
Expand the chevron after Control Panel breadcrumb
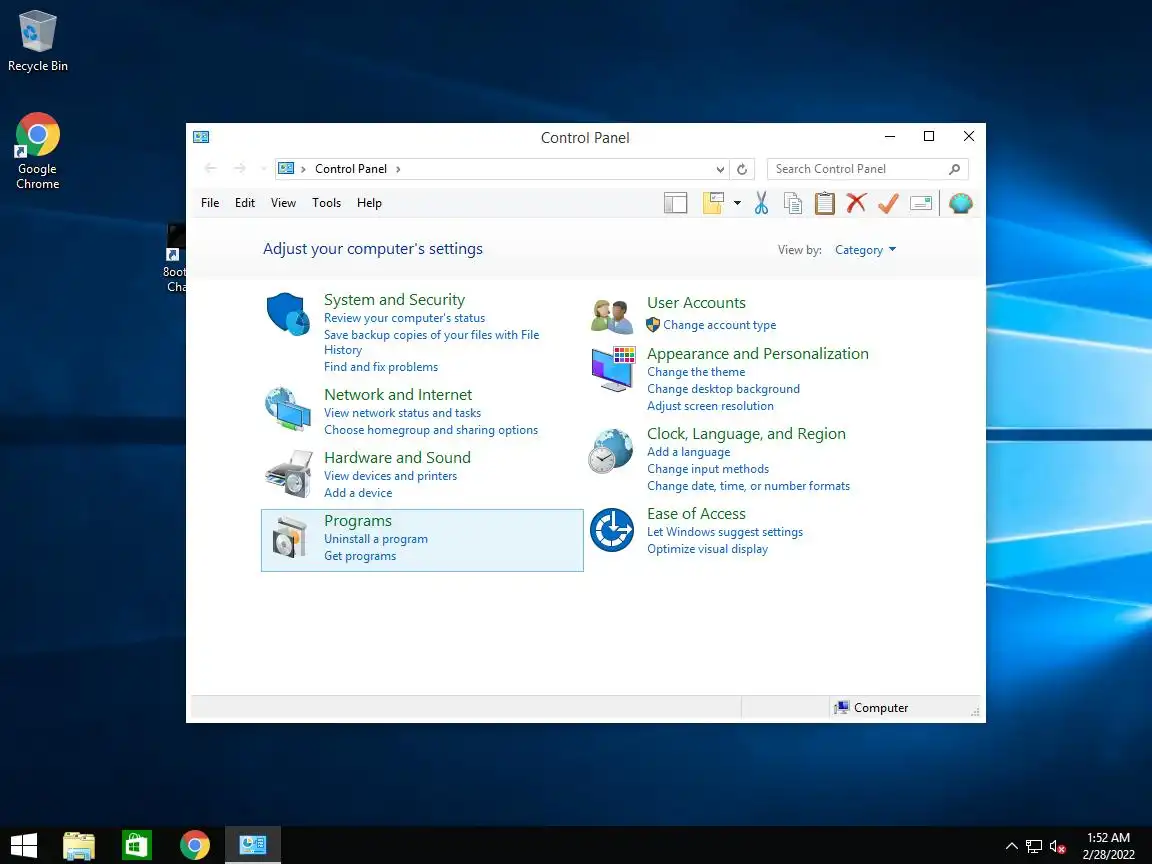pyautogui.click(x=398, y=169)
